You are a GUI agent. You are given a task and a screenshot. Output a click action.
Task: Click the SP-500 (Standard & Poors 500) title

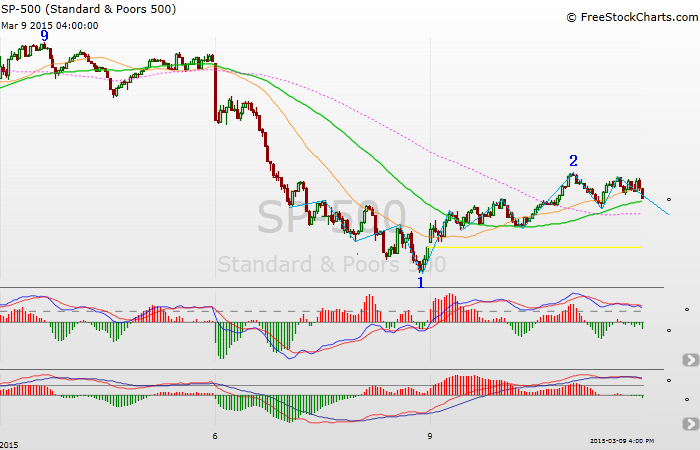(90, 9)
